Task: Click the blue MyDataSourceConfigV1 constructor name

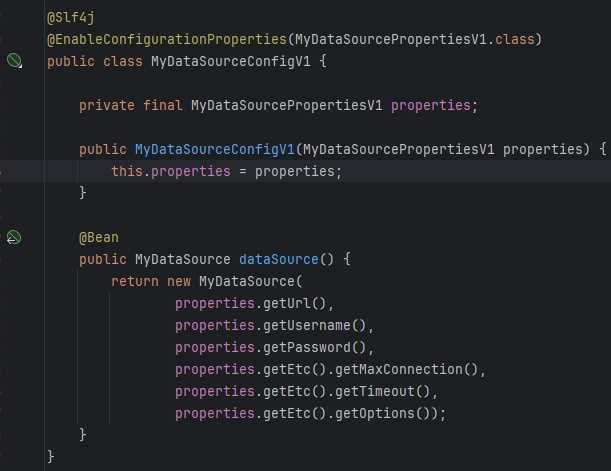Action: pyautogui.click(x=215, y=149)
